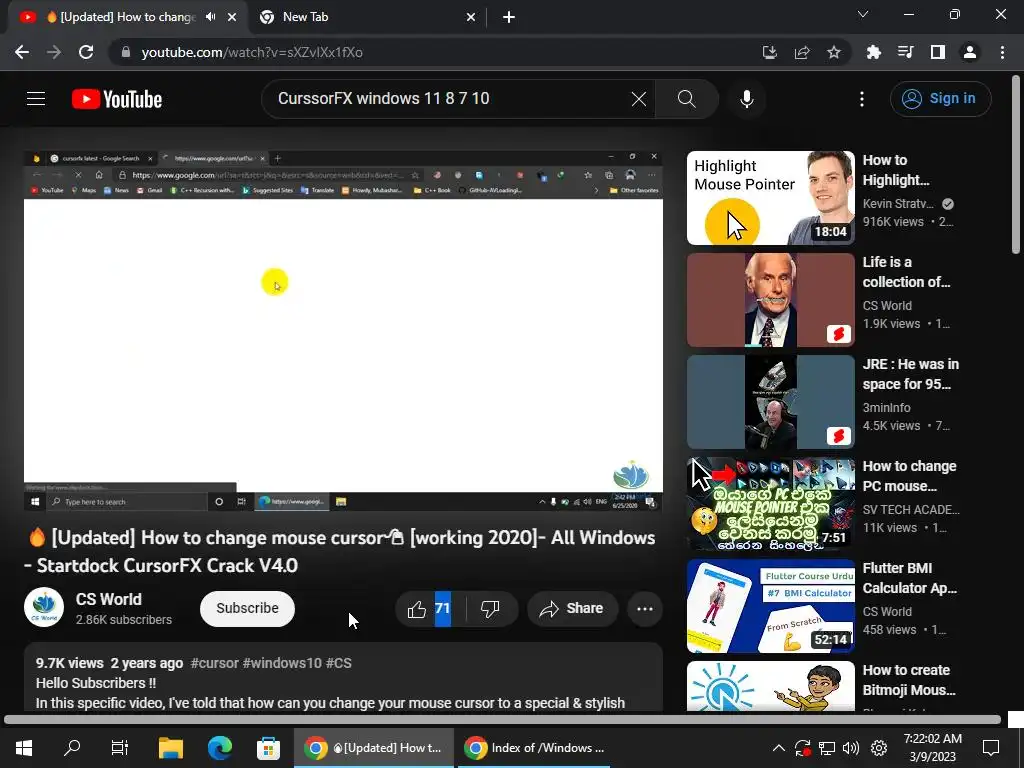1024x768 pixels.
Task: Click the page horizontal scrollbar
Action: (x=502, y=720)
